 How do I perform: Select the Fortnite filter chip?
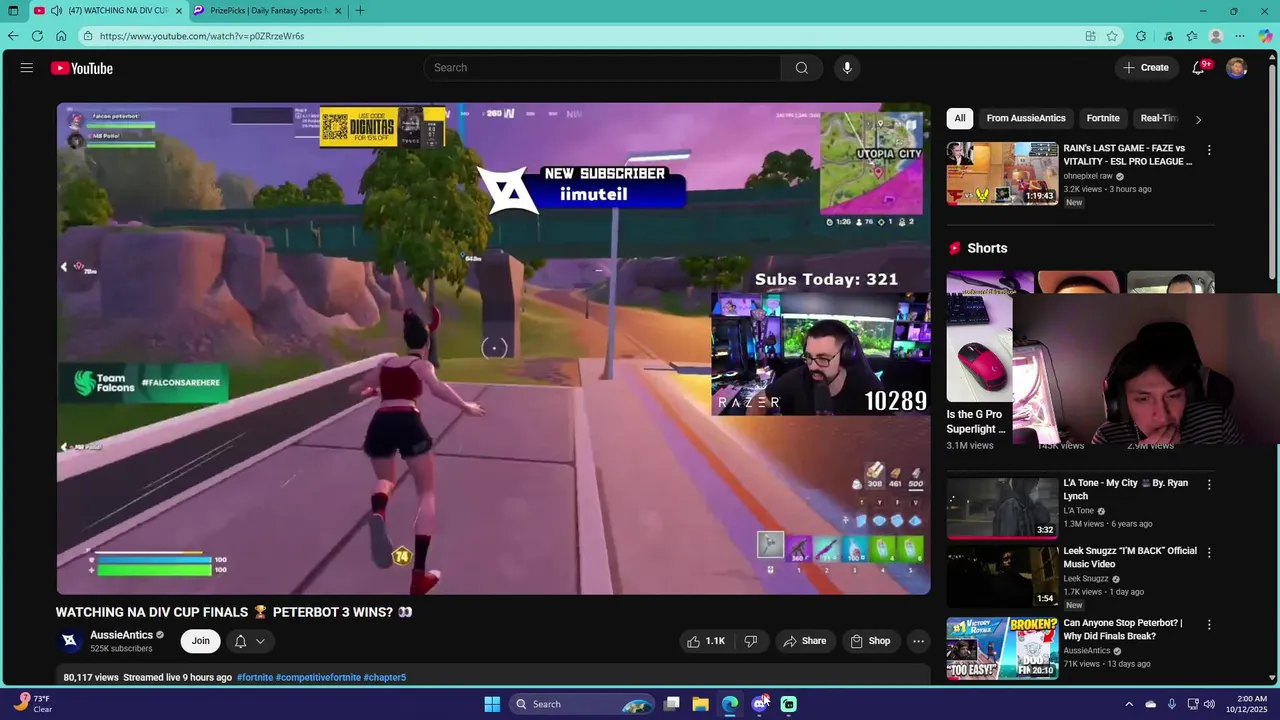(1103, 118)
